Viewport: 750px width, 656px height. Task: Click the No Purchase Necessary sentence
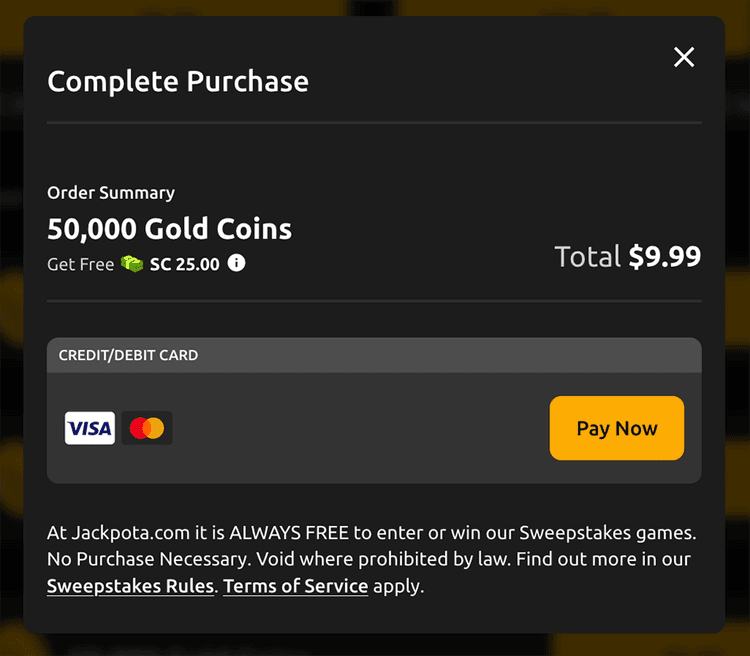click(149, 559)
